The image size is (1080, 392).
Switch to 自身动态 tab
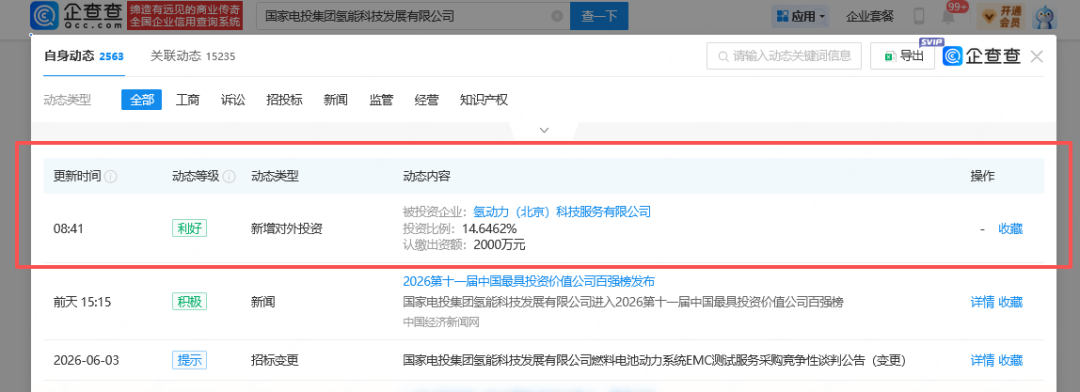pyautogui.click(x=84, y=56)
